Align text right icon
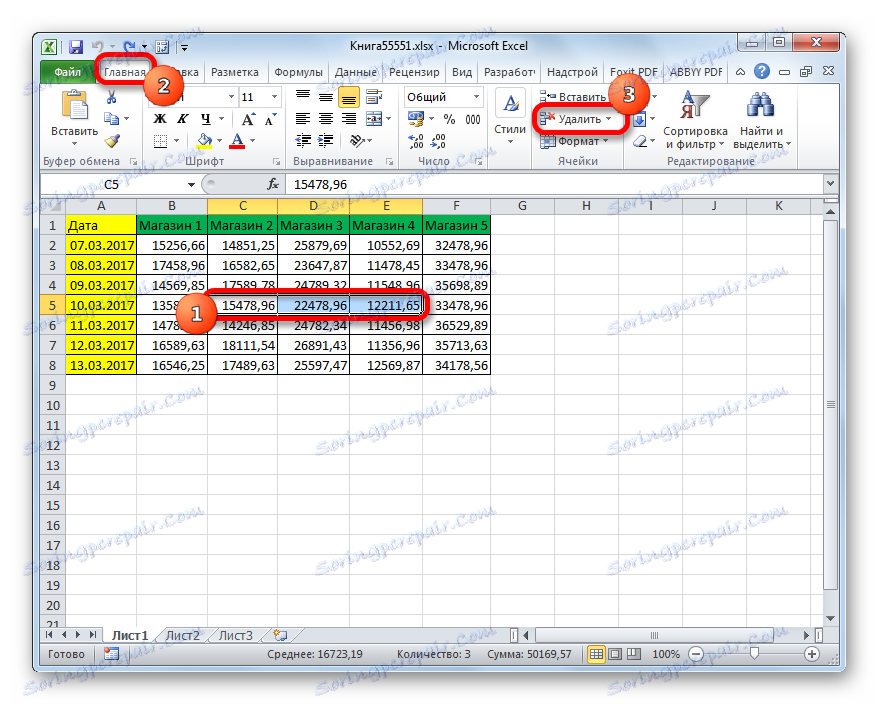879x705 pixels. click(349, 119)
